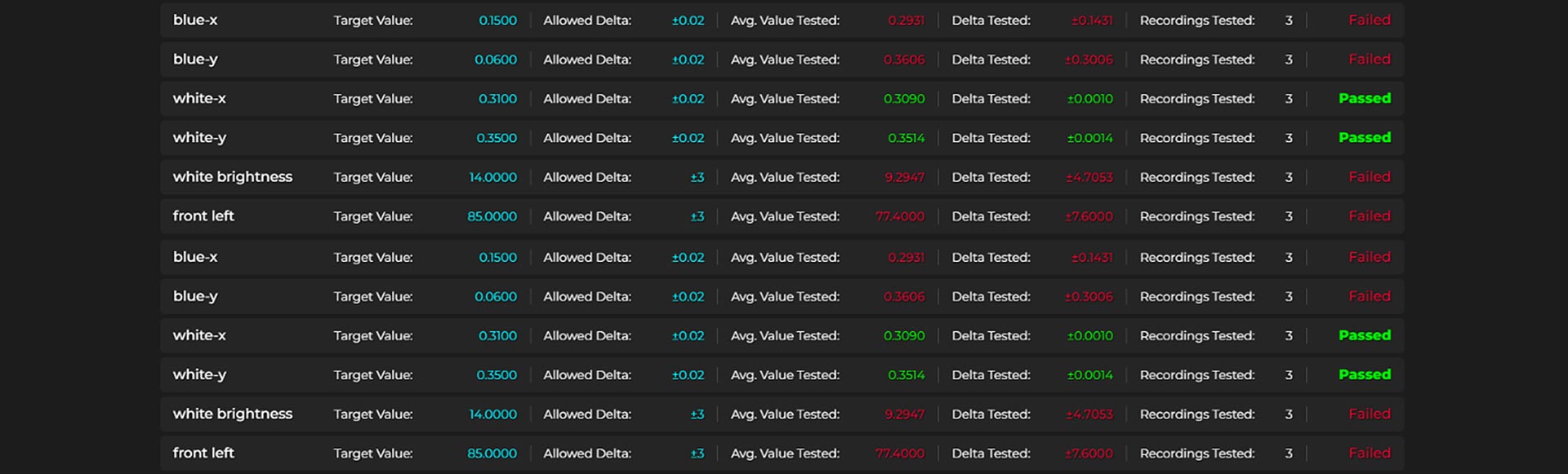Click average value 0.3514 in second white-y row
Image resolution: width=1568 pixels, height=474 pixels.
click(906, 374)
